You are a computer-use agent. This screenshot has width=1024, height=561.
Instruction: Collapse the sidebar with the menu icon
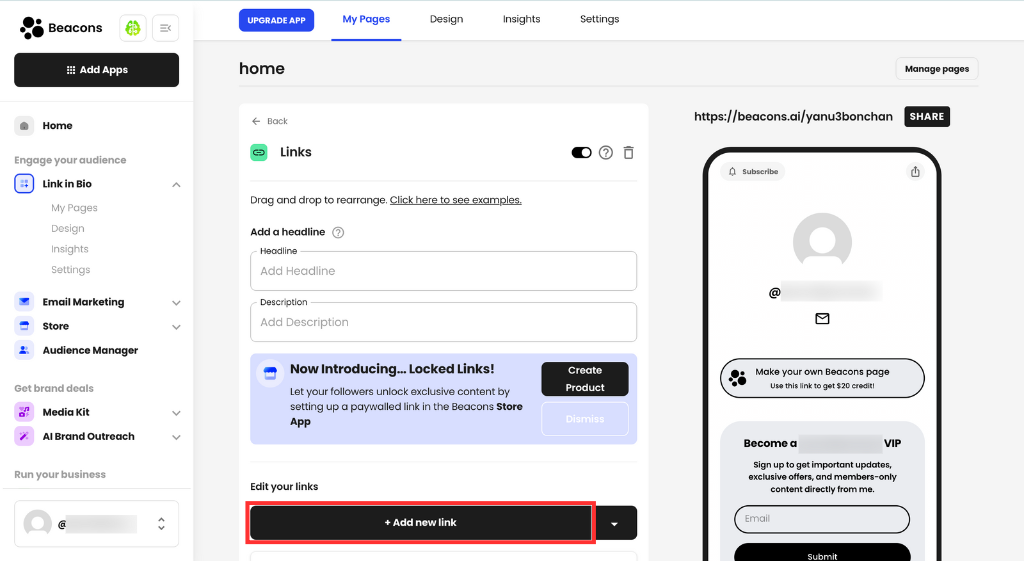click(x=165, y=28)
